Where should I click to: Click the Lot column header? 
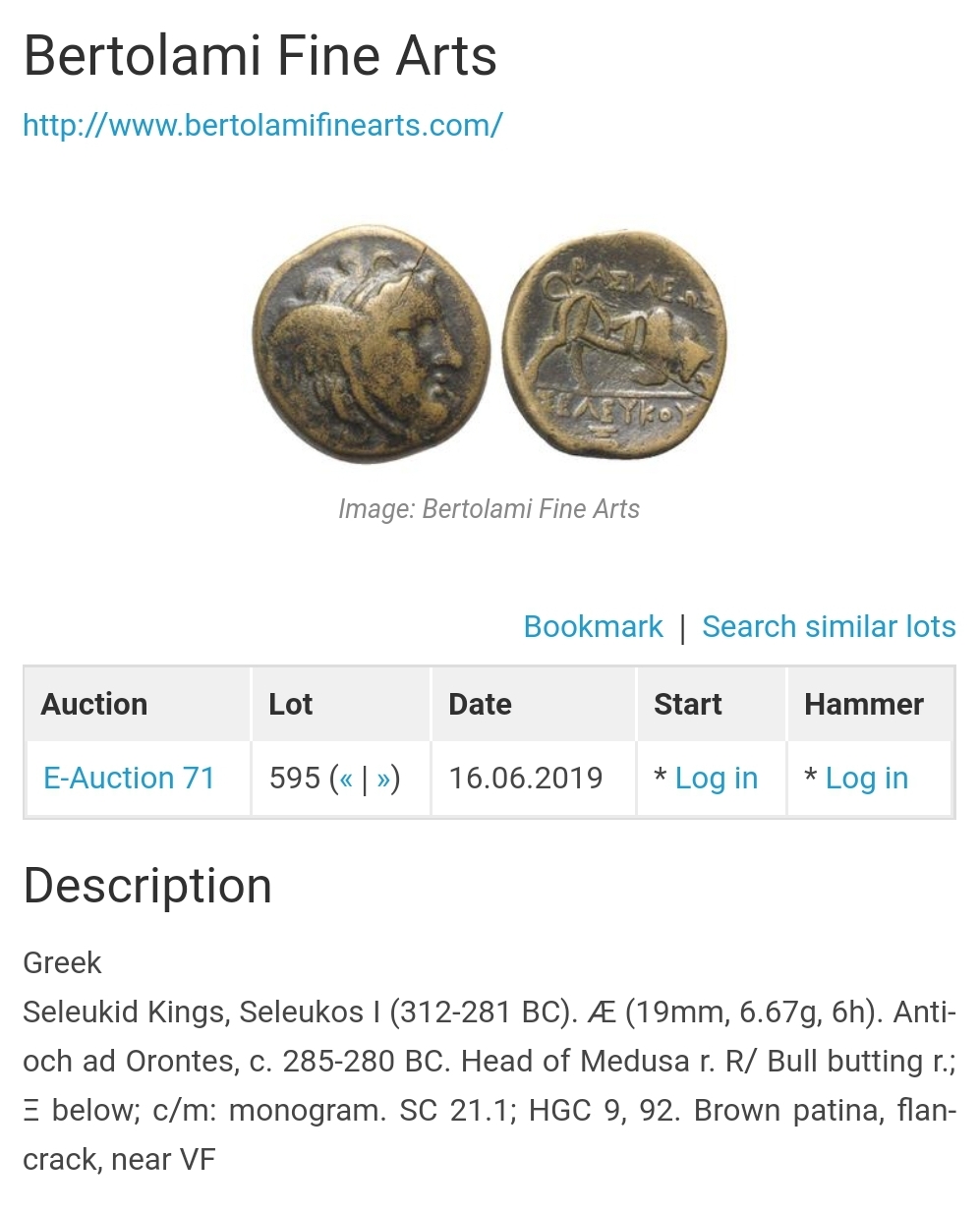290,705
